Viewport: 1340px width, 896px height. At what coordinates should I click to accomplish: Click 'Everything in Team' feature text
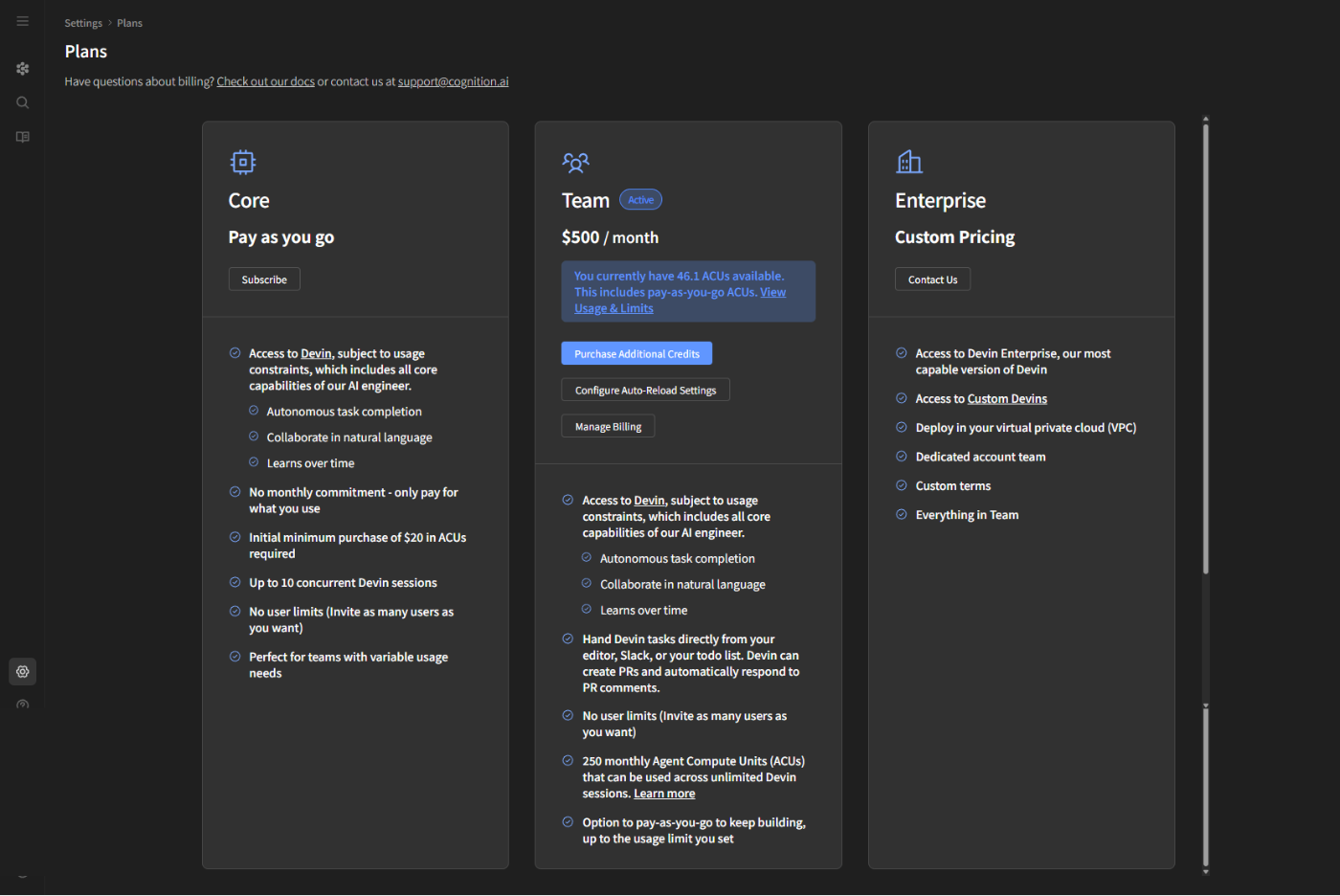coord(967,515)
